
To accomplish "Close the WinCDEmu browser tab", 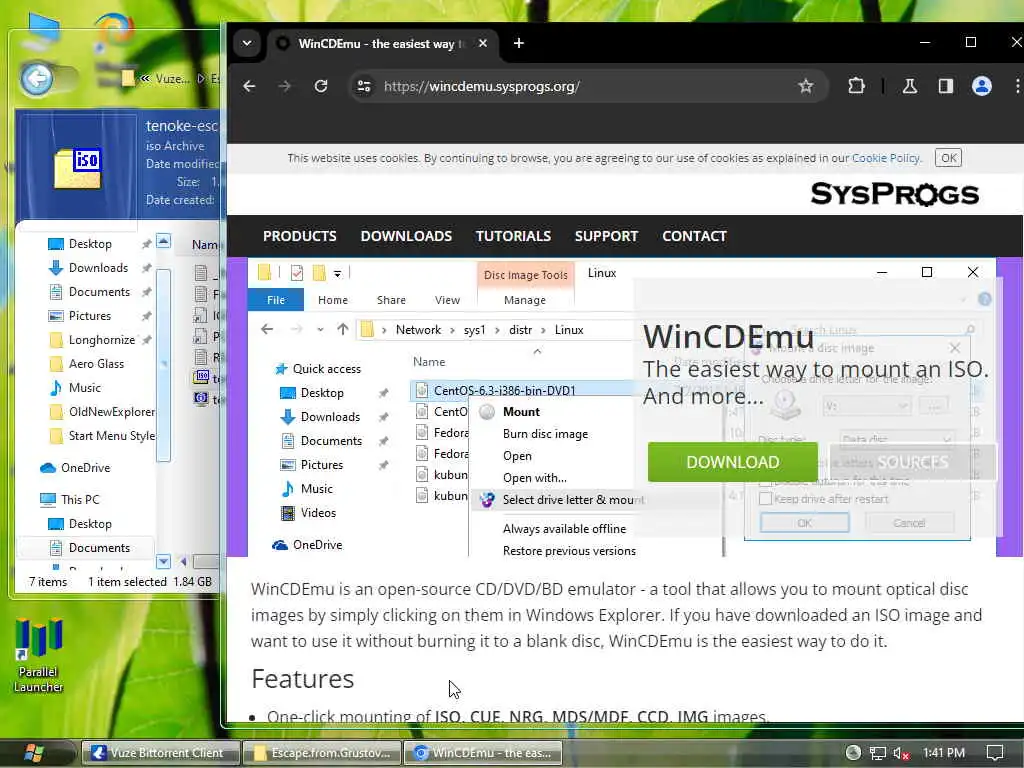I will point(483,43).
